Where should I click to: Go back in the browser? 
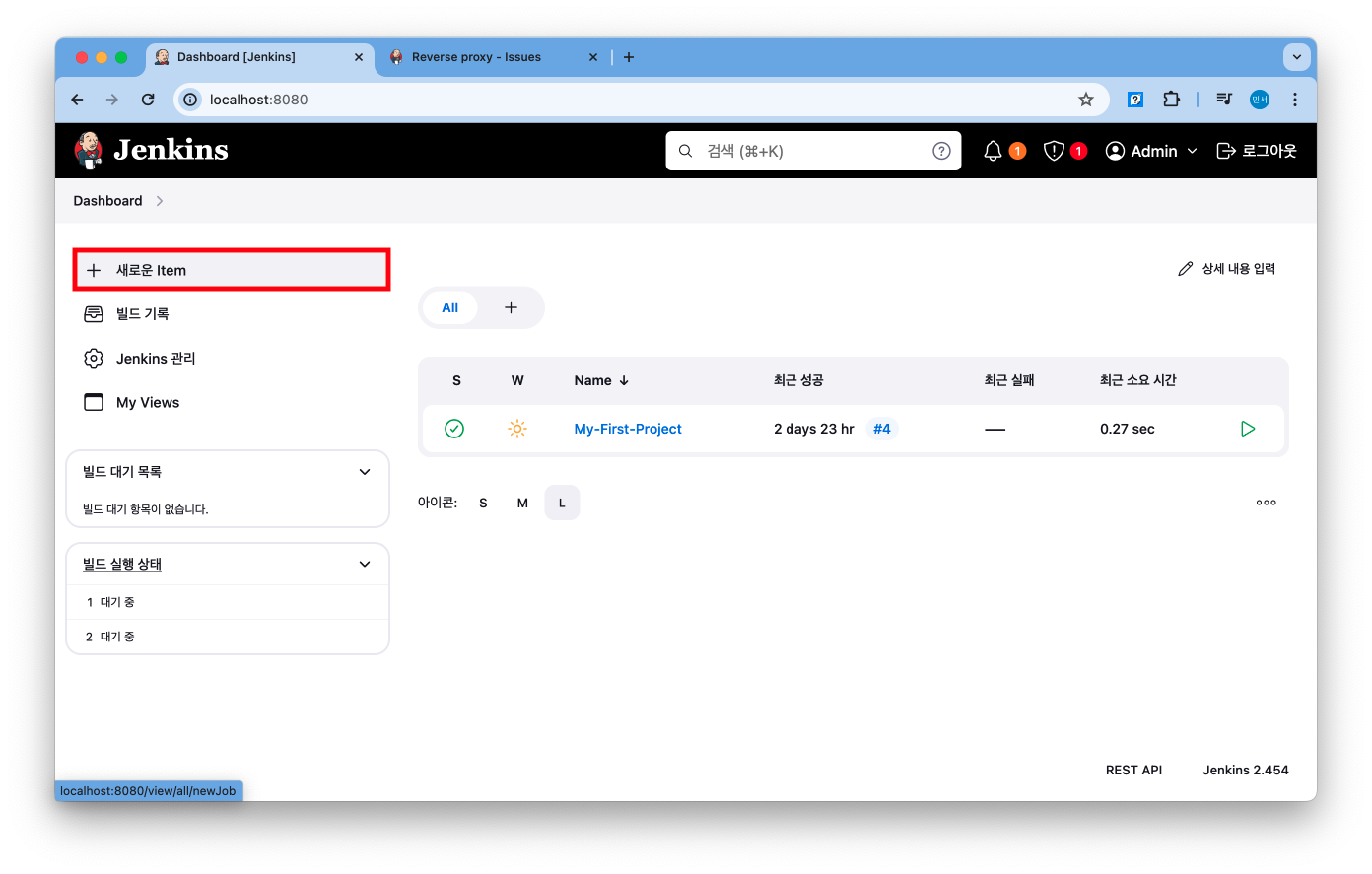(77, 100)
